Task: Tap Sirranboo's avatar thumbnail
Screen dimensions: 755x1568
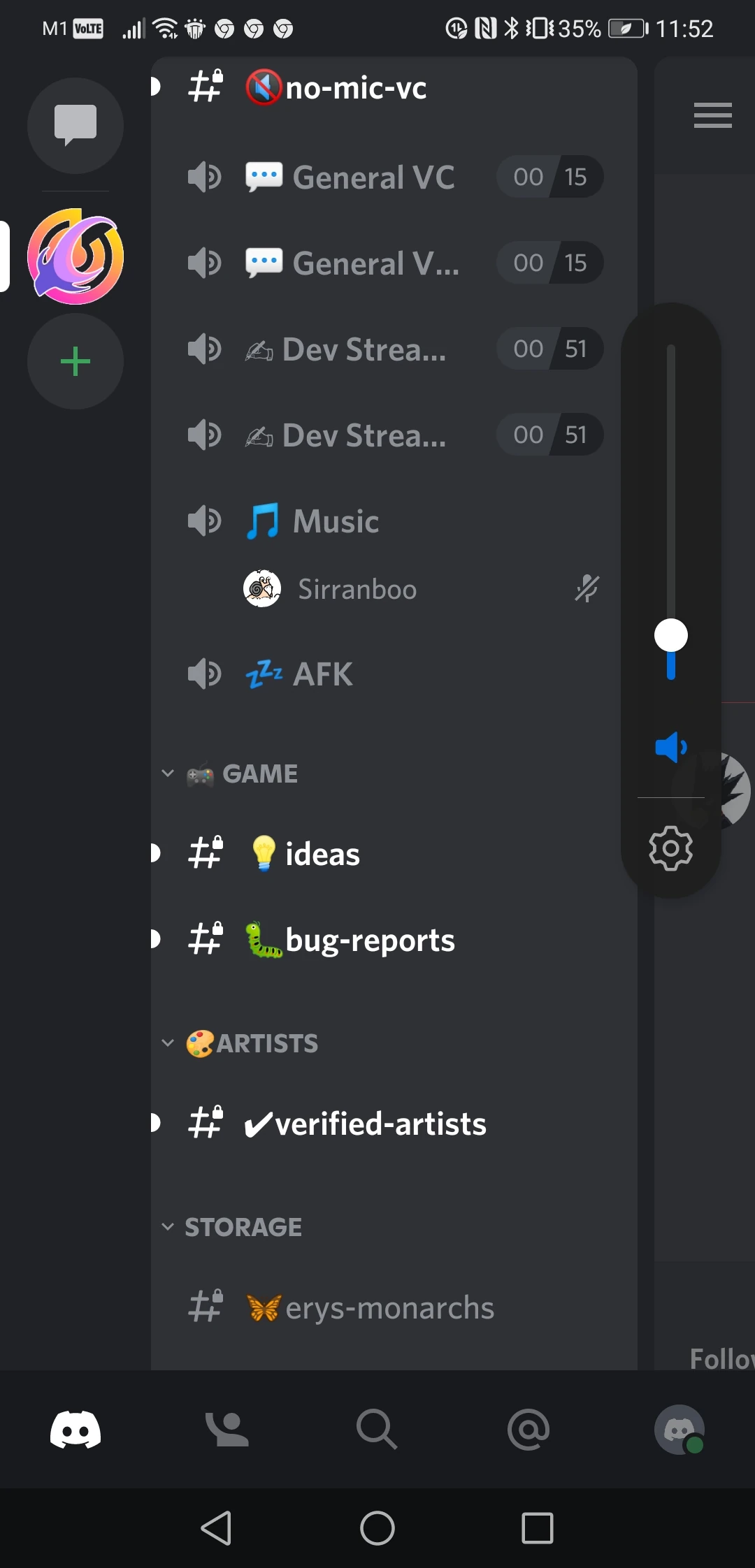Action: (262, 589)
